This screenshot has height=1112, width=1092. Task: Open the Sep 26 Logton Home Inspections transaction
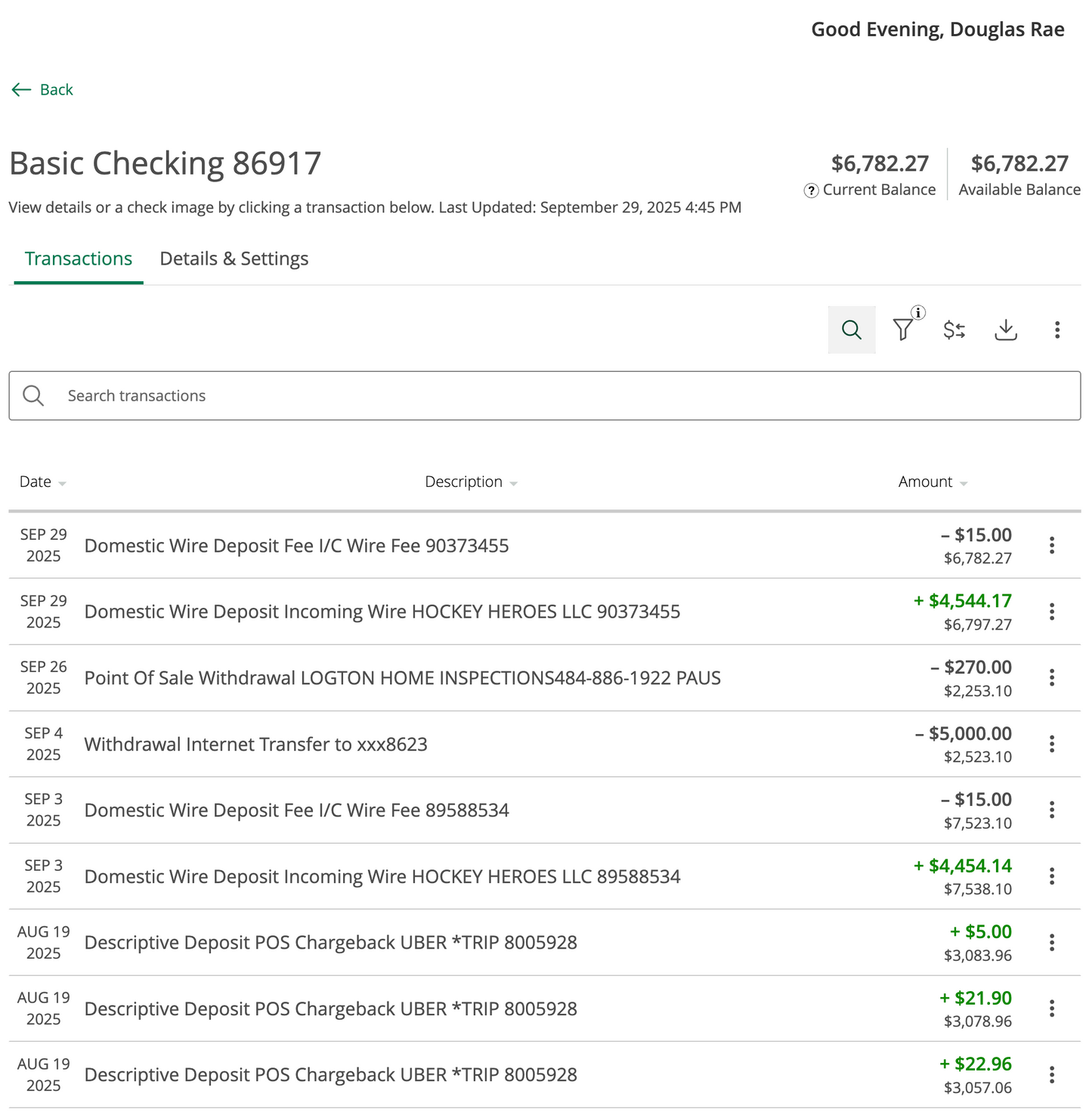pyautogui.click(x=402, y=678)
